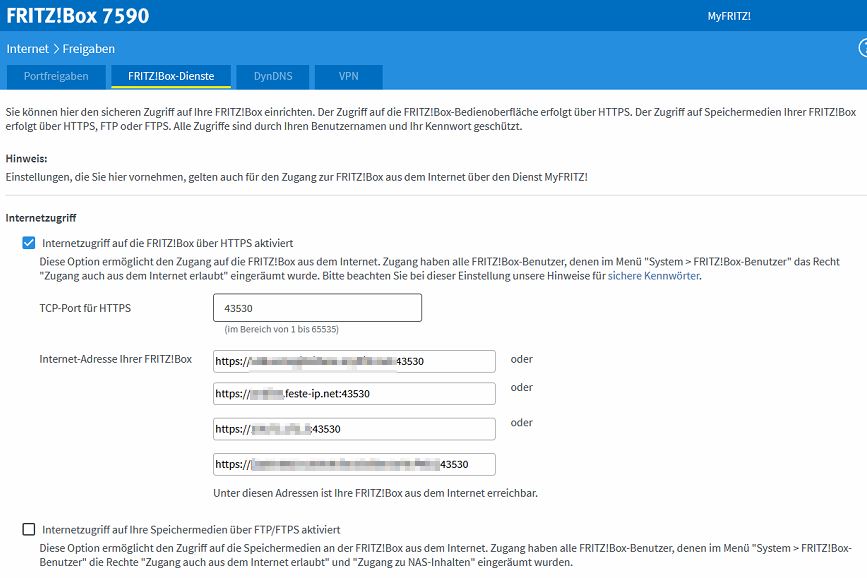The image size is (867, 578).
Task: Focus the TCP-Port für HTTPS field
Action: [317, 308]
